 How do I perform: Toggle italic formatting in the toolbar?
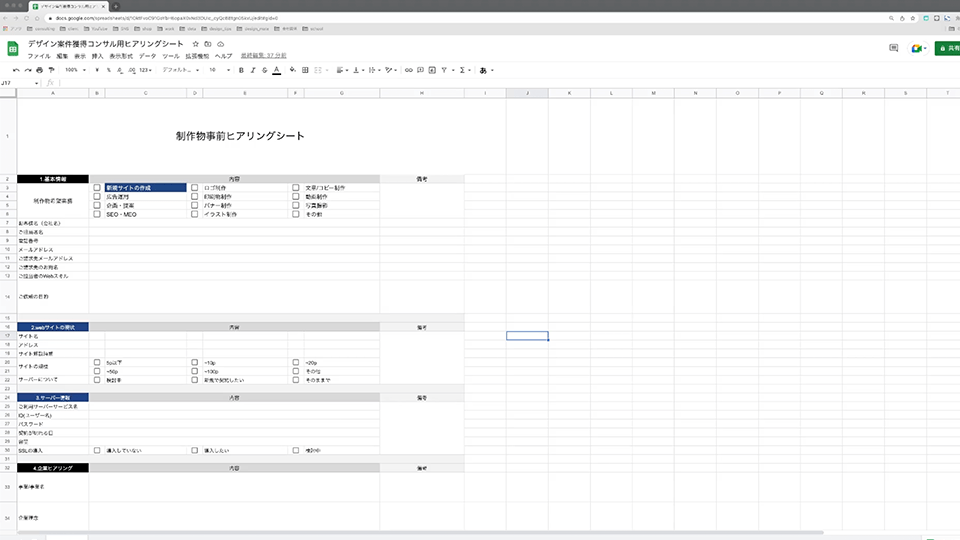(x=253, y=70)
